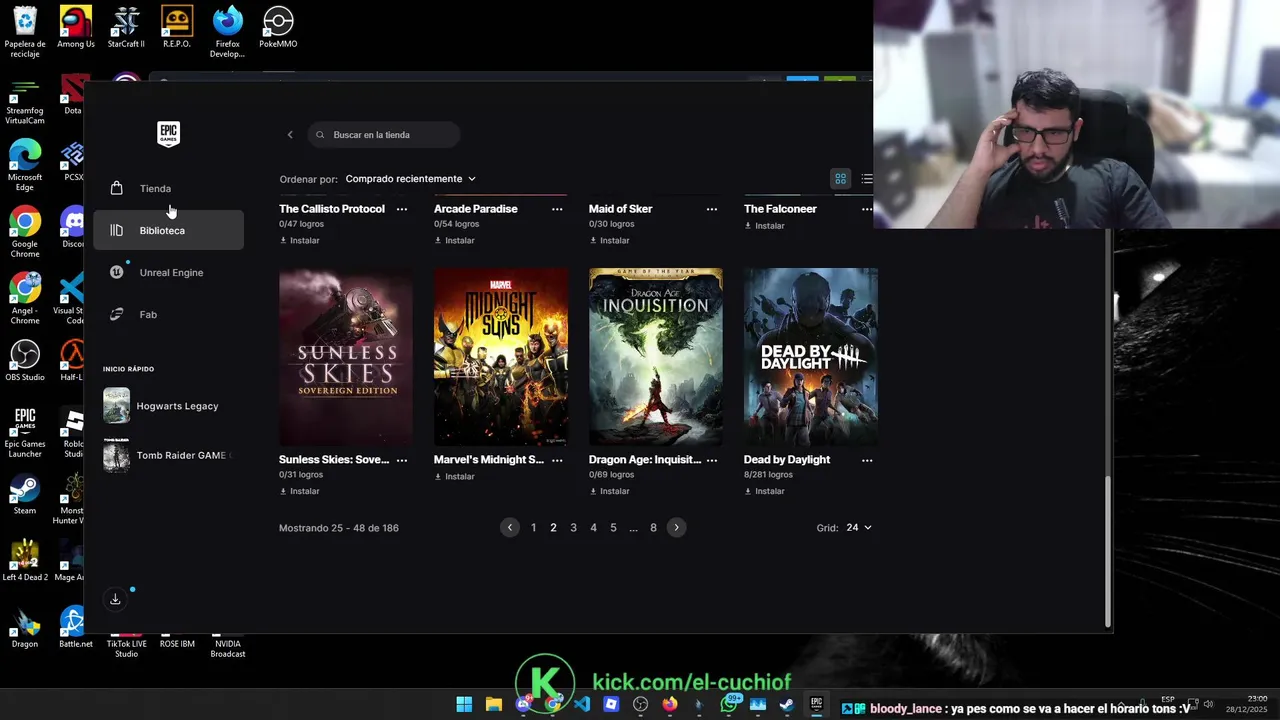Go to previous library page
Viewport: 1280px width, 720px height.
coord(510,528)
